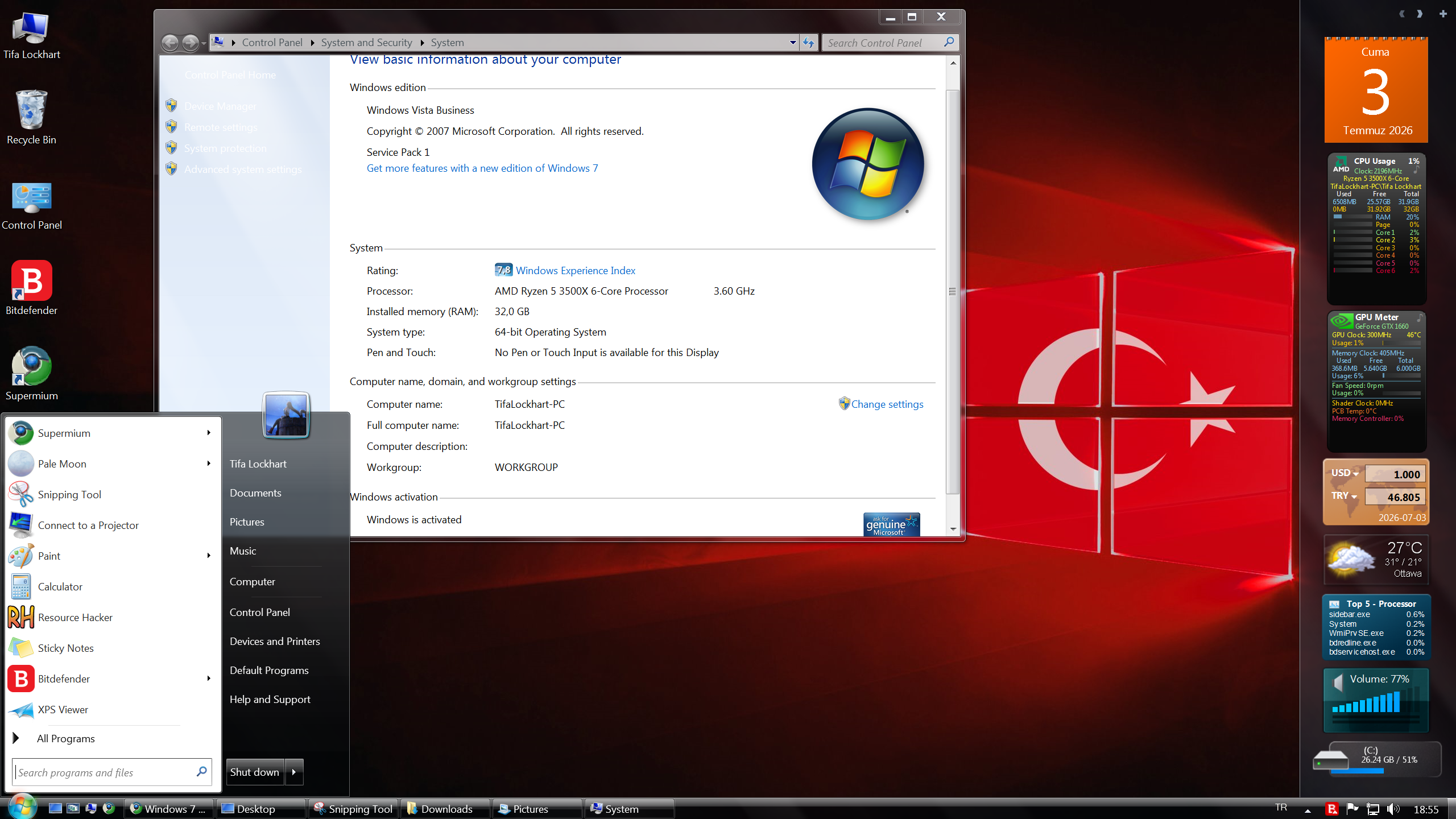Open the Bitdefender desktop shortcut
Viewport: 1456px width, 819px height.
[32, 288]
